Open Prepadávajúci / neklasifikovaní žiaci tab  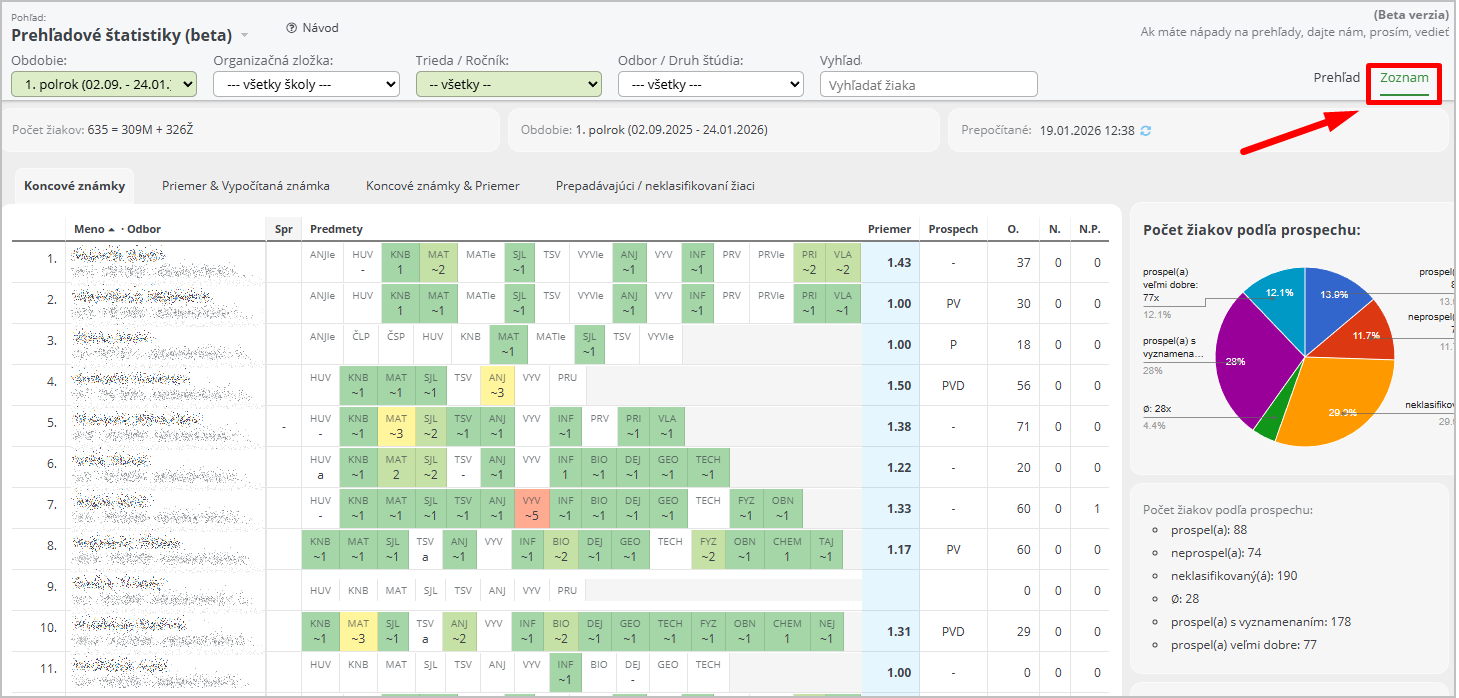[655, 186]
